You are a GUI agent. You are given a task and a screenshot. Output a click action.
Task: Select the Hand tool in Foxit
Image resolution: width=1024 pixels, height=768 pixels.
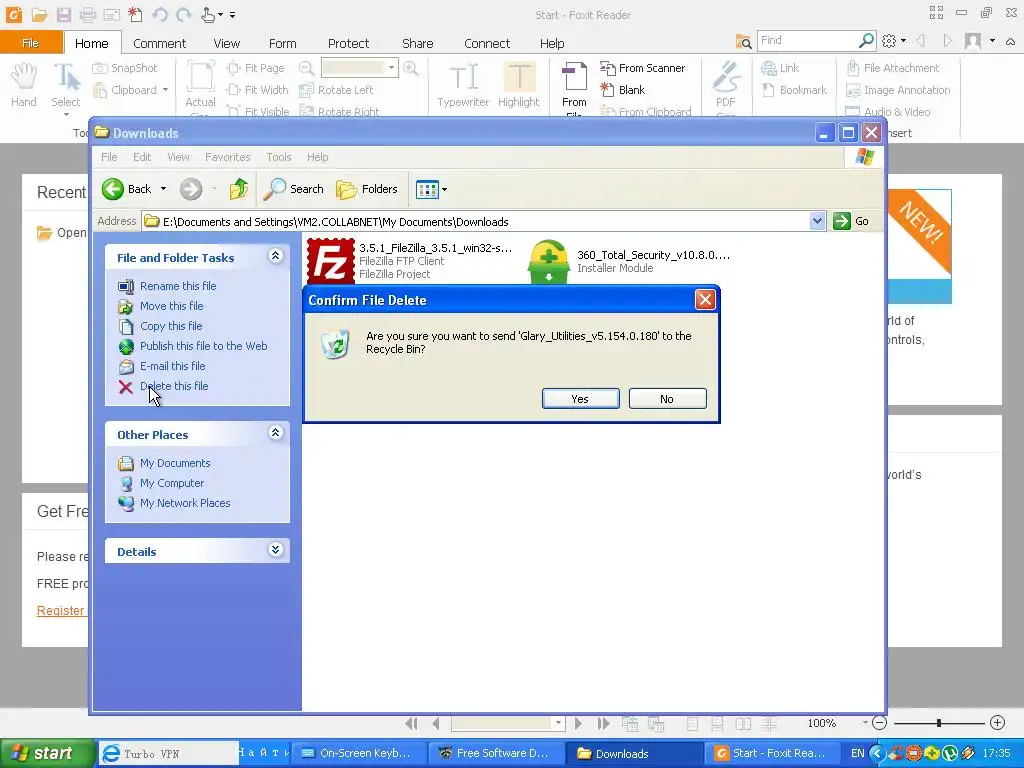24,85
